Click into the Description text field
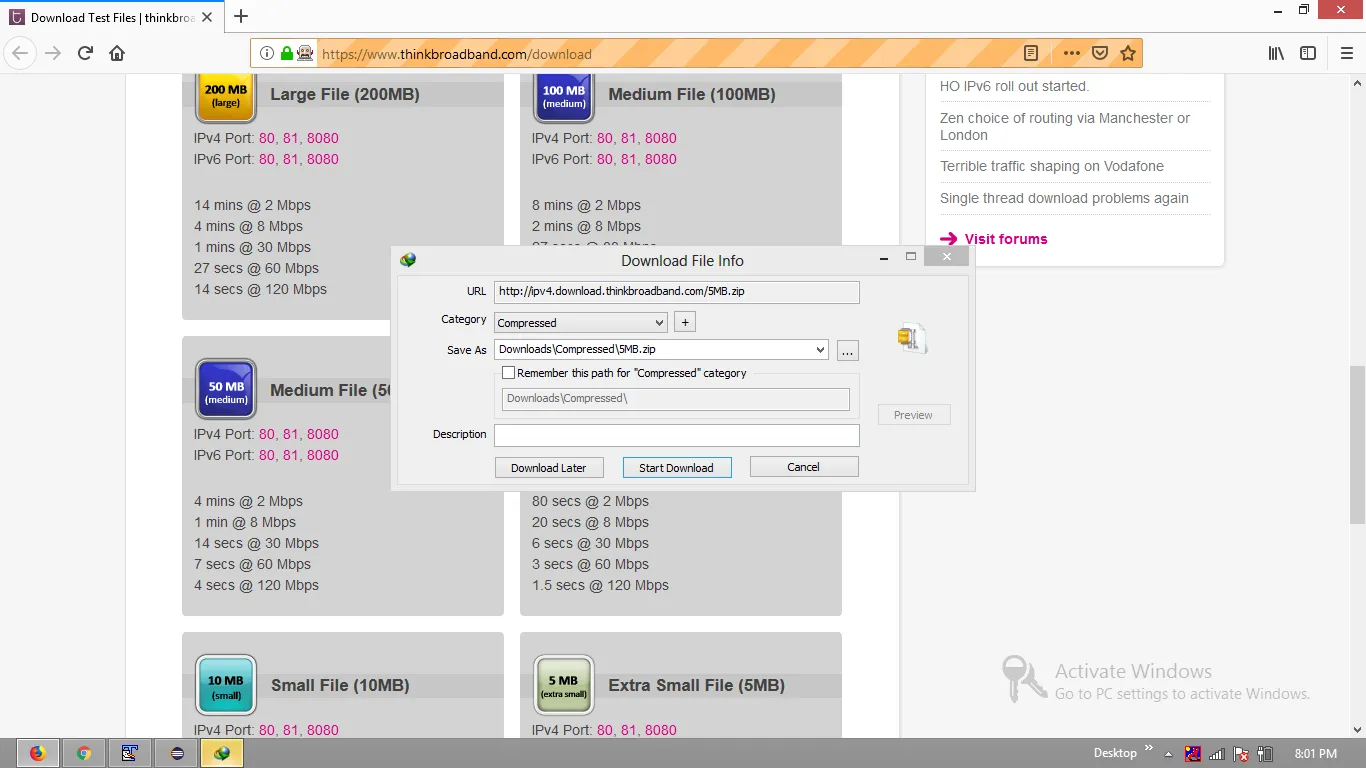 677,435
